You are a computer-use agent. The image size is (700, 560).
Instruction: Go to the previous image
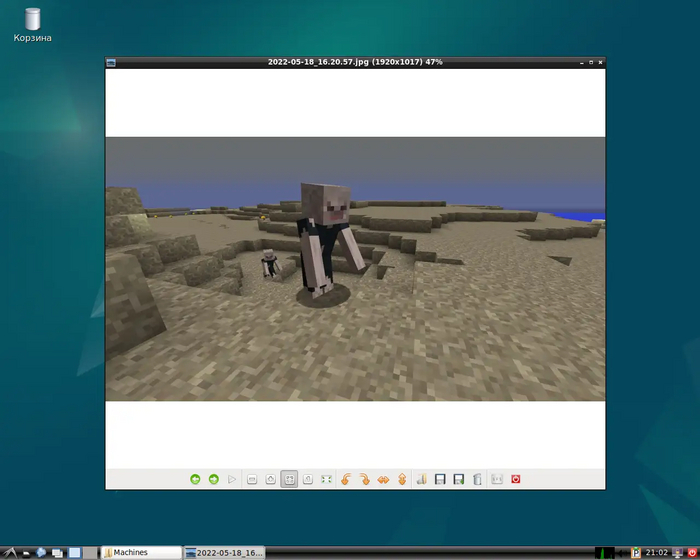point(195,479)
